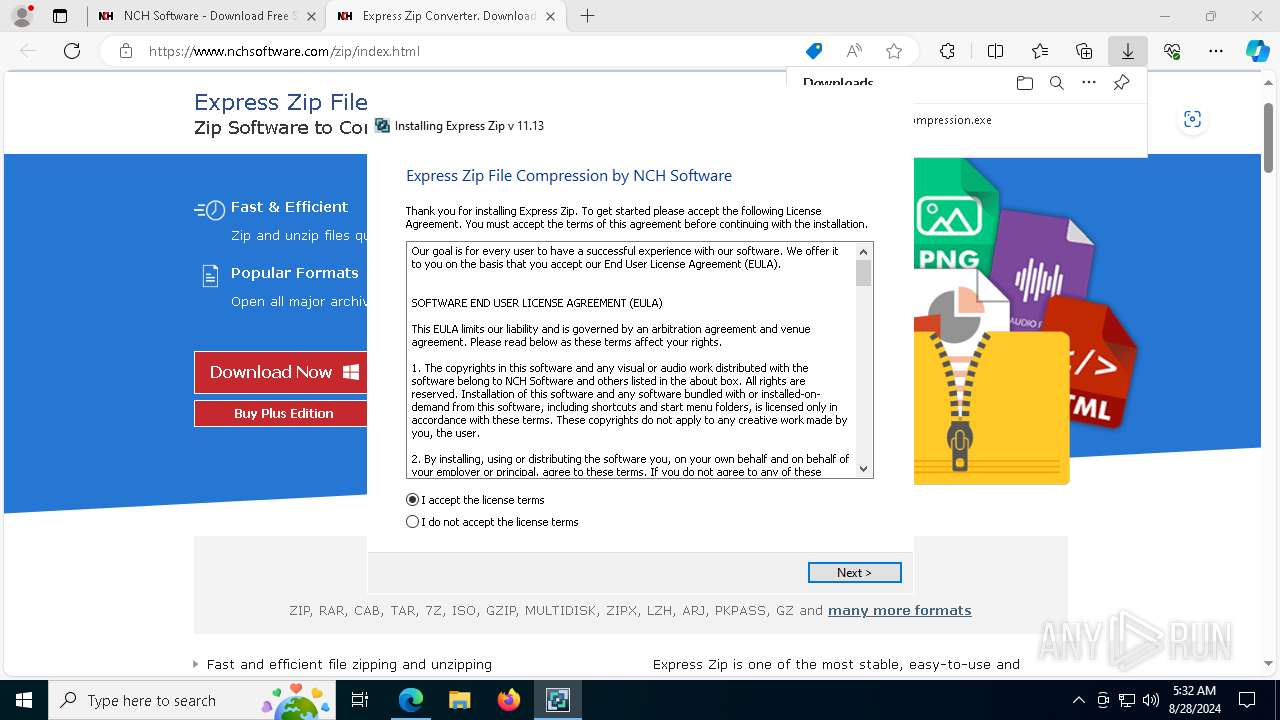Image resolution: width=1280 pixels, height=720 pixels.
Task: Select I do not accept the license terms
Action: coord(492,522)
